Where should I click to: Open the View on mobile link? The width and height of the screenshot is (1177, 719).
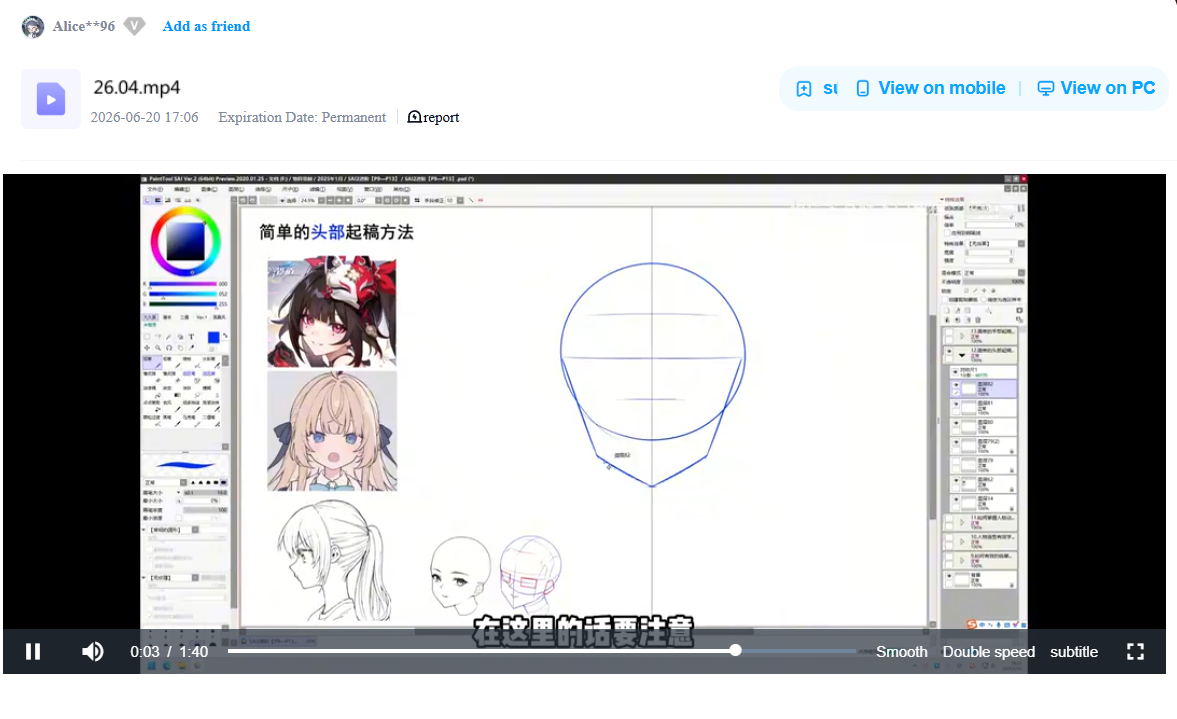pyautogui.click(x=941, y=89)
